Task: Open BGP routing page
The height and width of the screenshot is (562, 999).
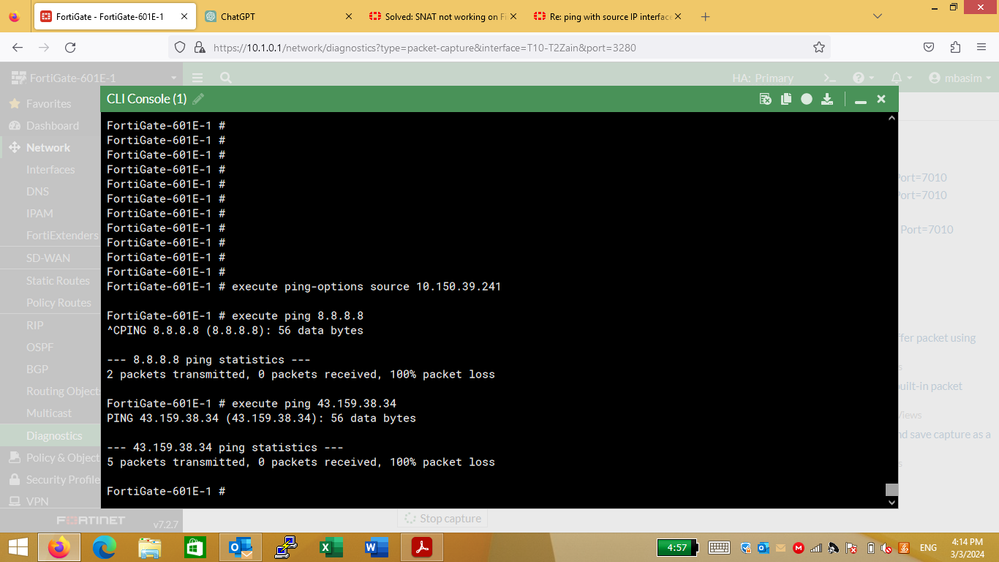Action: point(37,369)
